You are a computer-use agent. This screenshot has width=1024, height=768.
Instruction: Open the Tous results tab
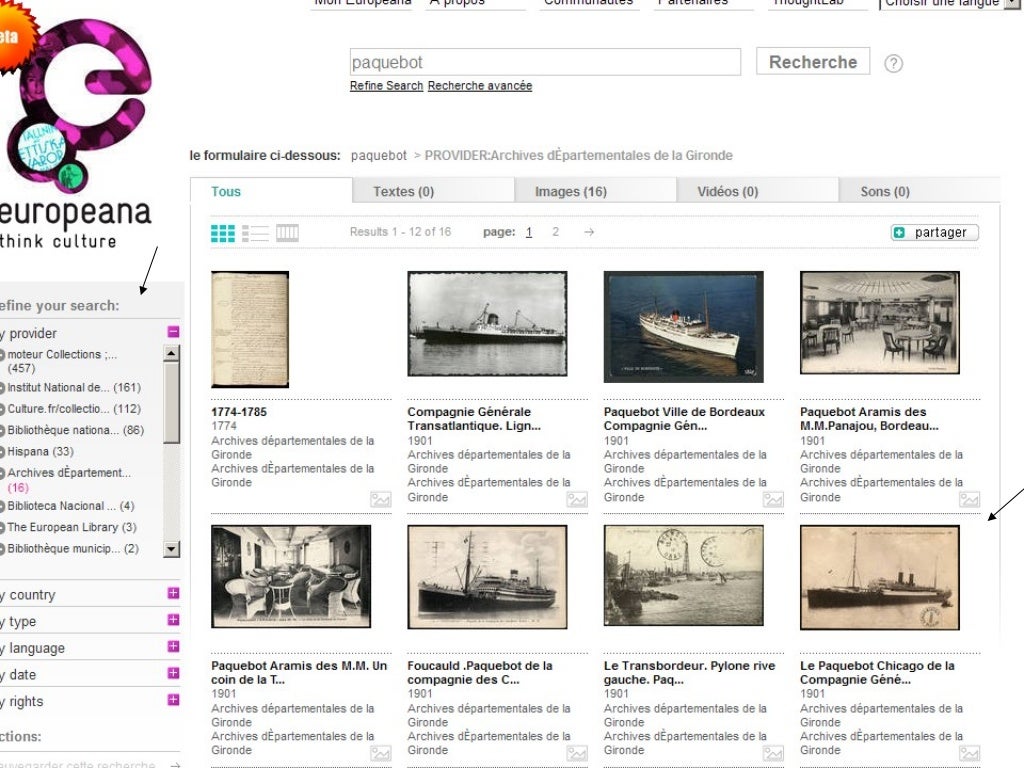click(x=271, y=191)
